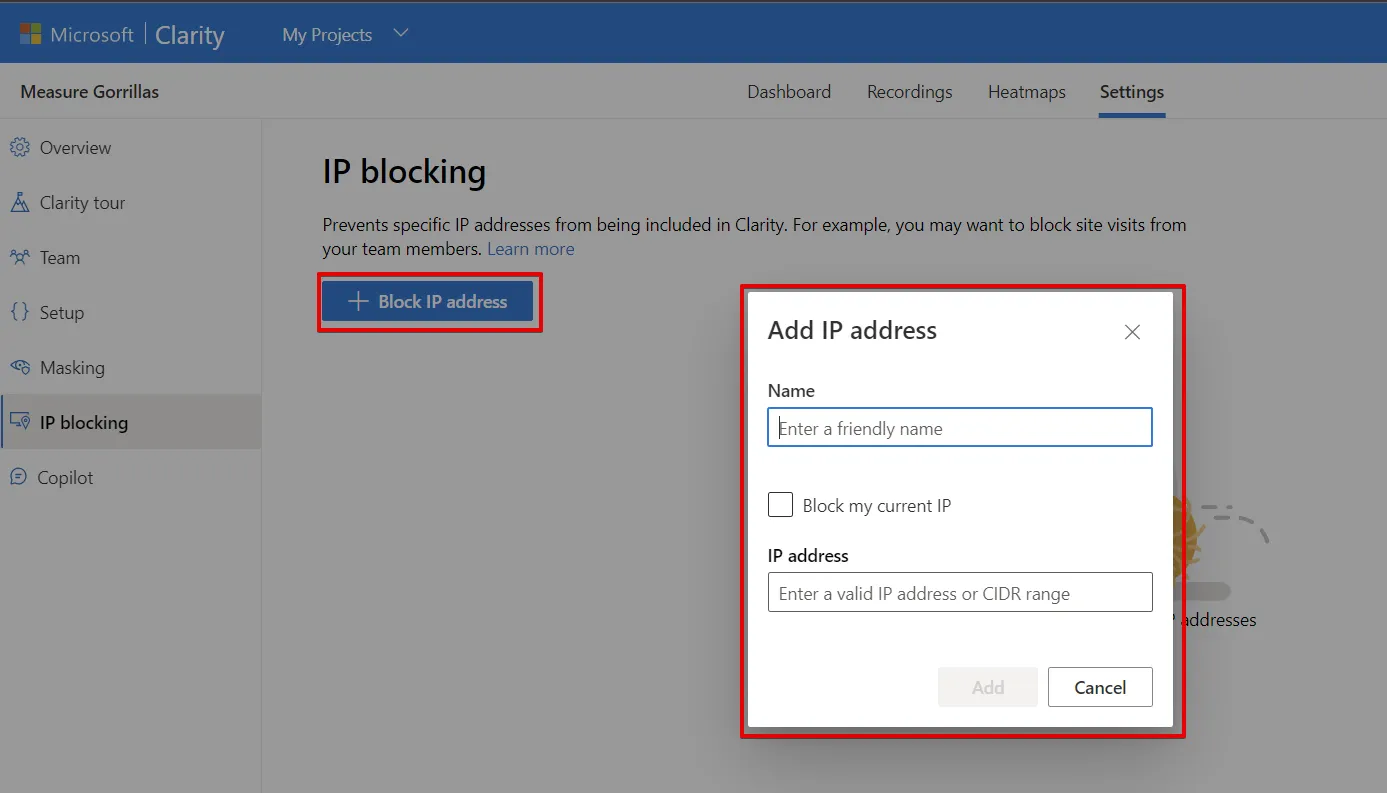
Task: Select the Settings tab
Action: tap(1131, 92)
